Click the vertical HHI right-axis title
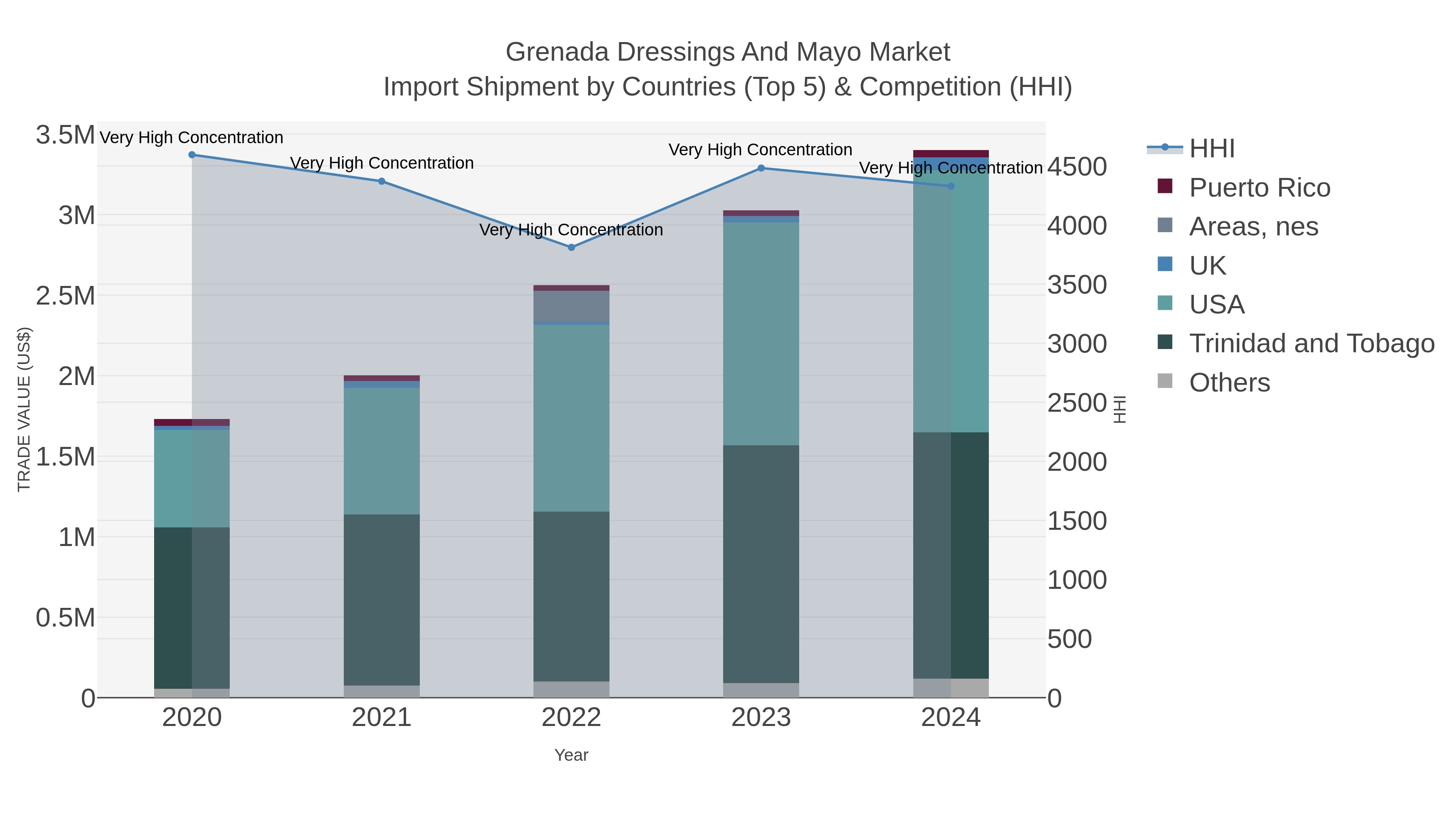 [1119, 409]
